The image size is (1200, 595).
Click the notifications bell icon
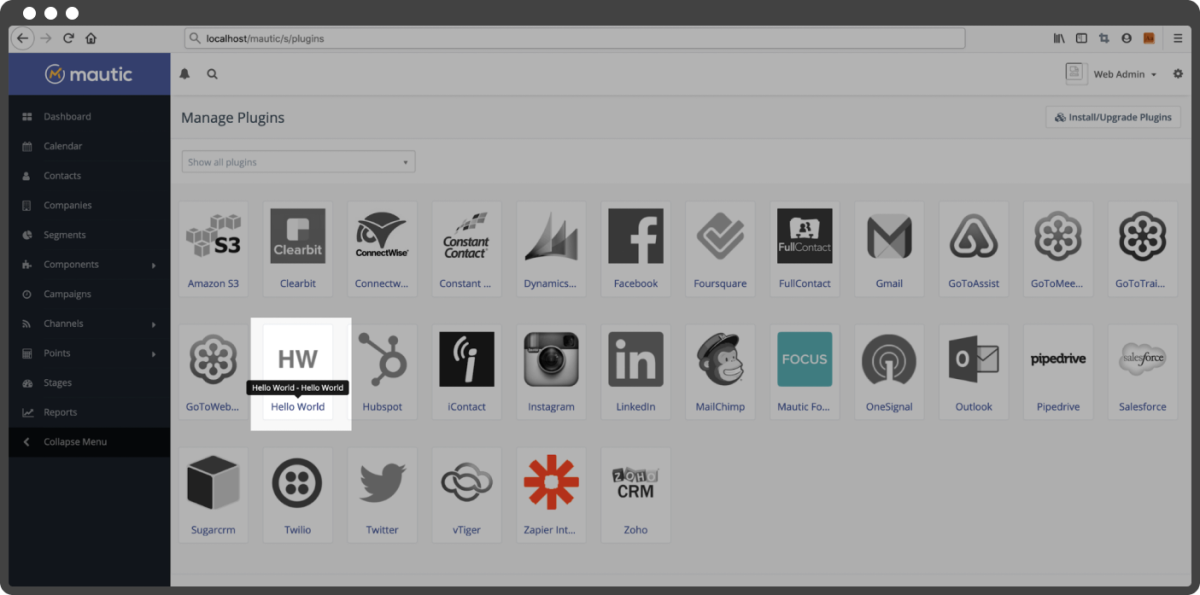pyautogui.click(x=184, y=74)
